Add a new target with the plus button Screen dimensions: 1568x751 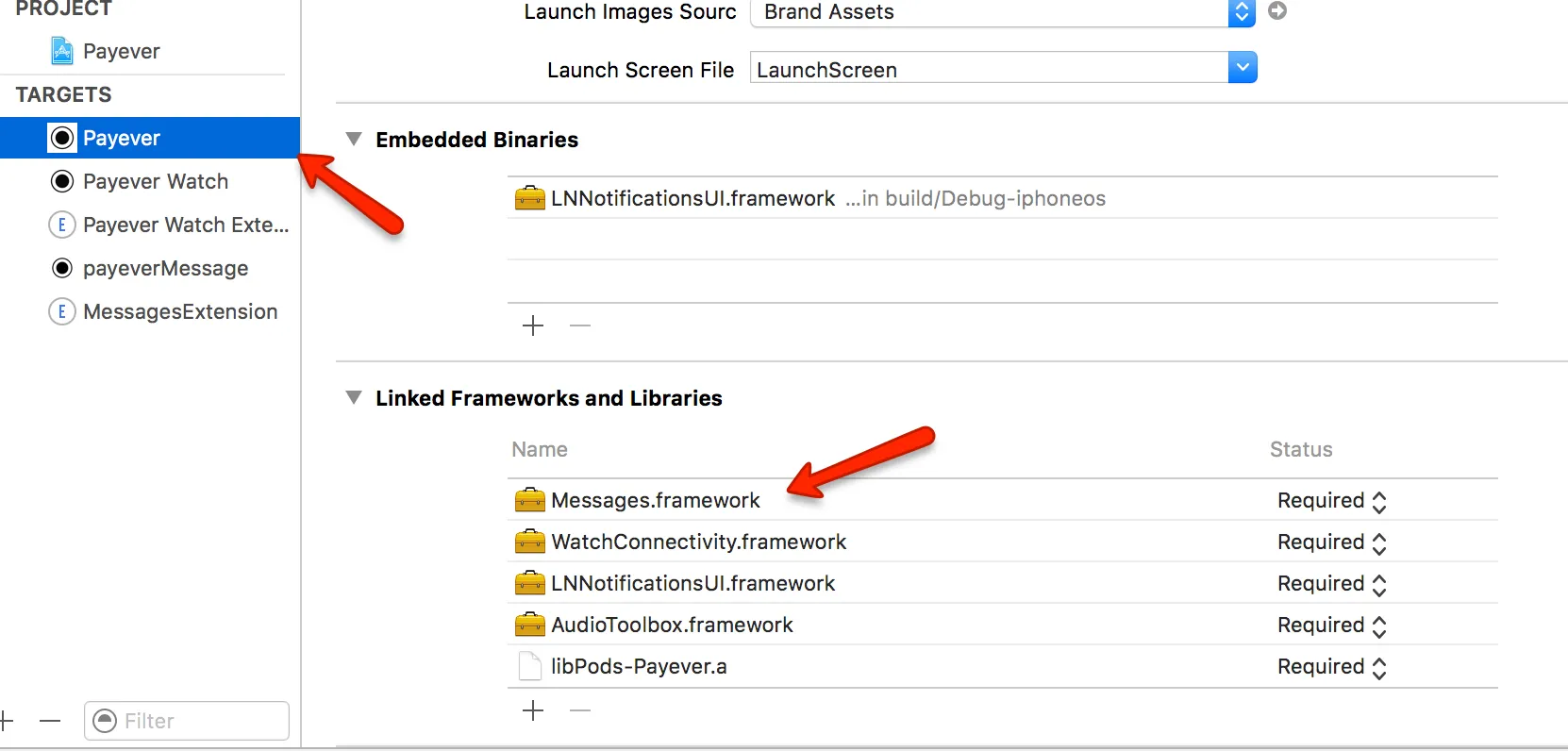click(x=6, y=721)
